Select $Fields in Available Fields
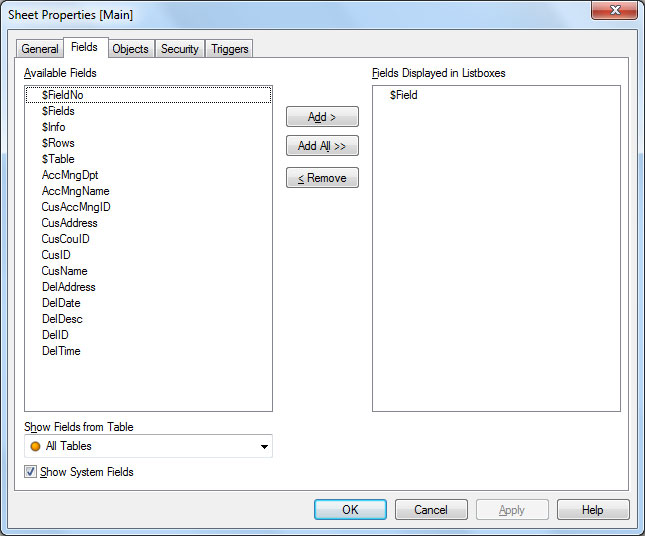This screenshot has height=536, width=645. click(148, 111)
